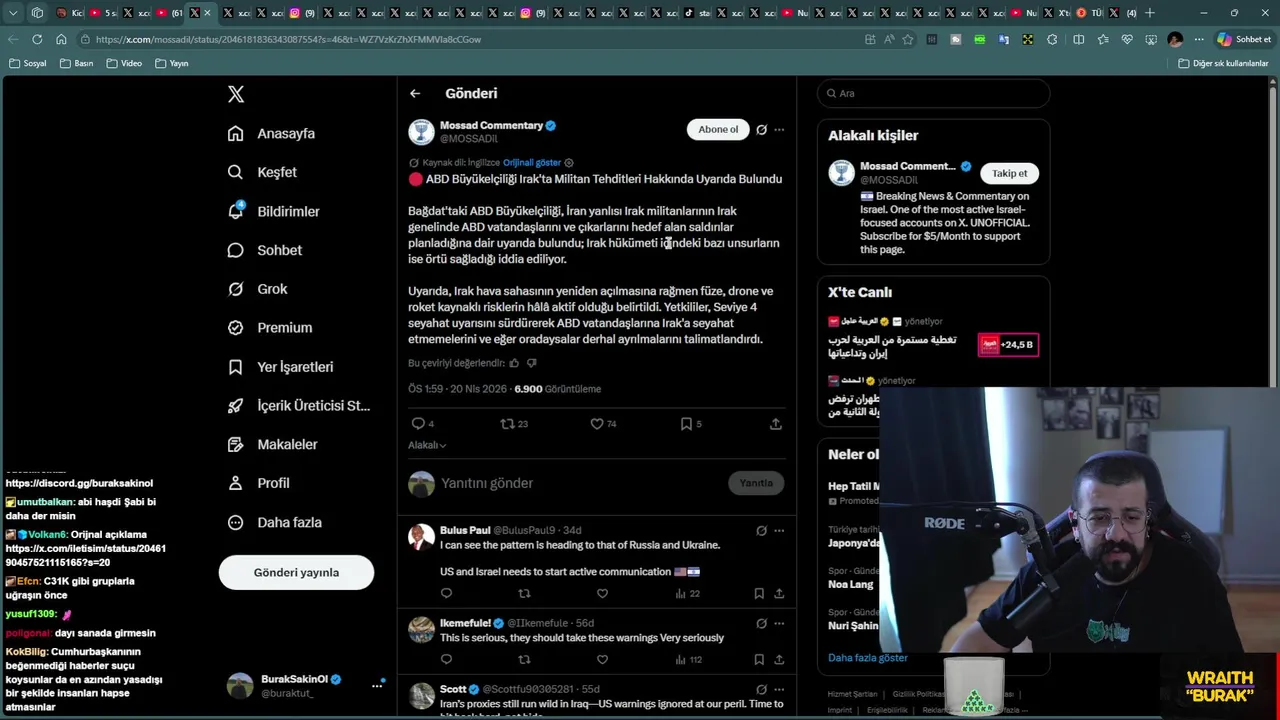This screenshot has width=1280, height=720.
Task: Open new browser tab plus
Action: tap(1150, 13)
